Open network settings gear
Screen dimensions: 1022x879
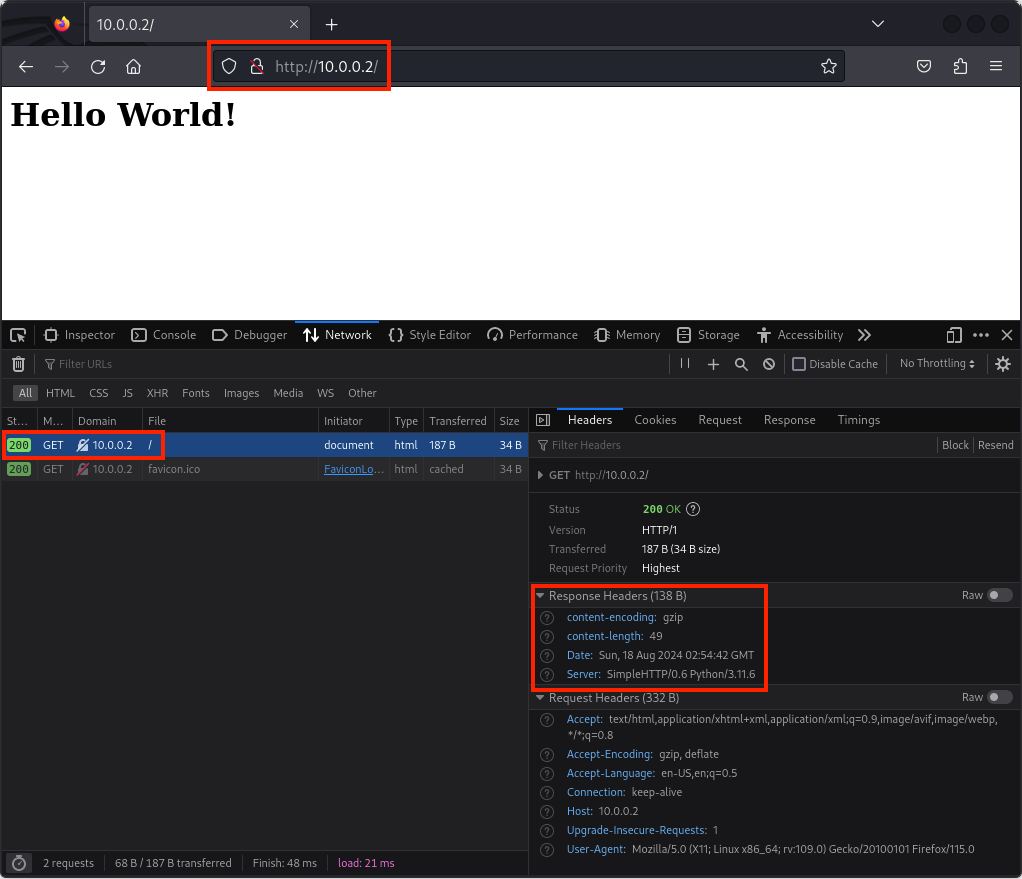[1003, 364]
